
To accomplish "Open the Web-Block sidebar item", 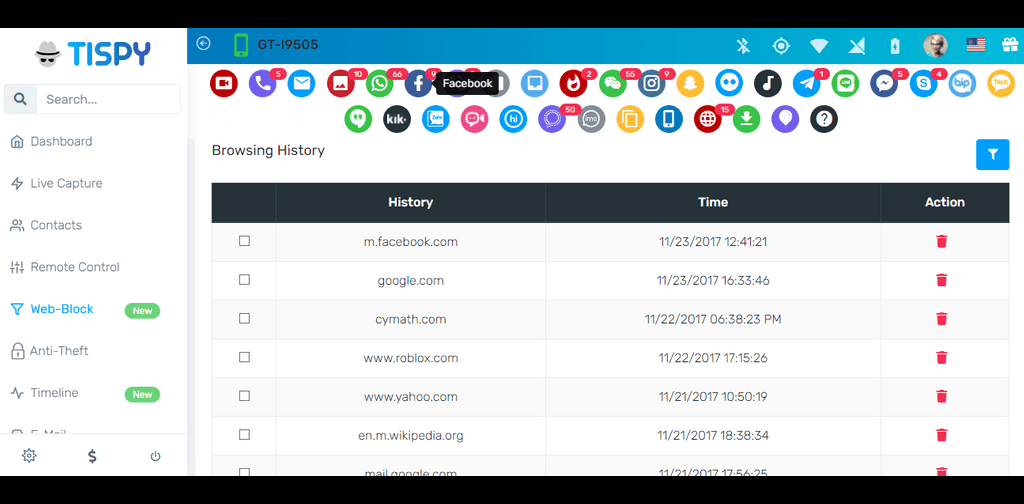I will coord(53,309).
